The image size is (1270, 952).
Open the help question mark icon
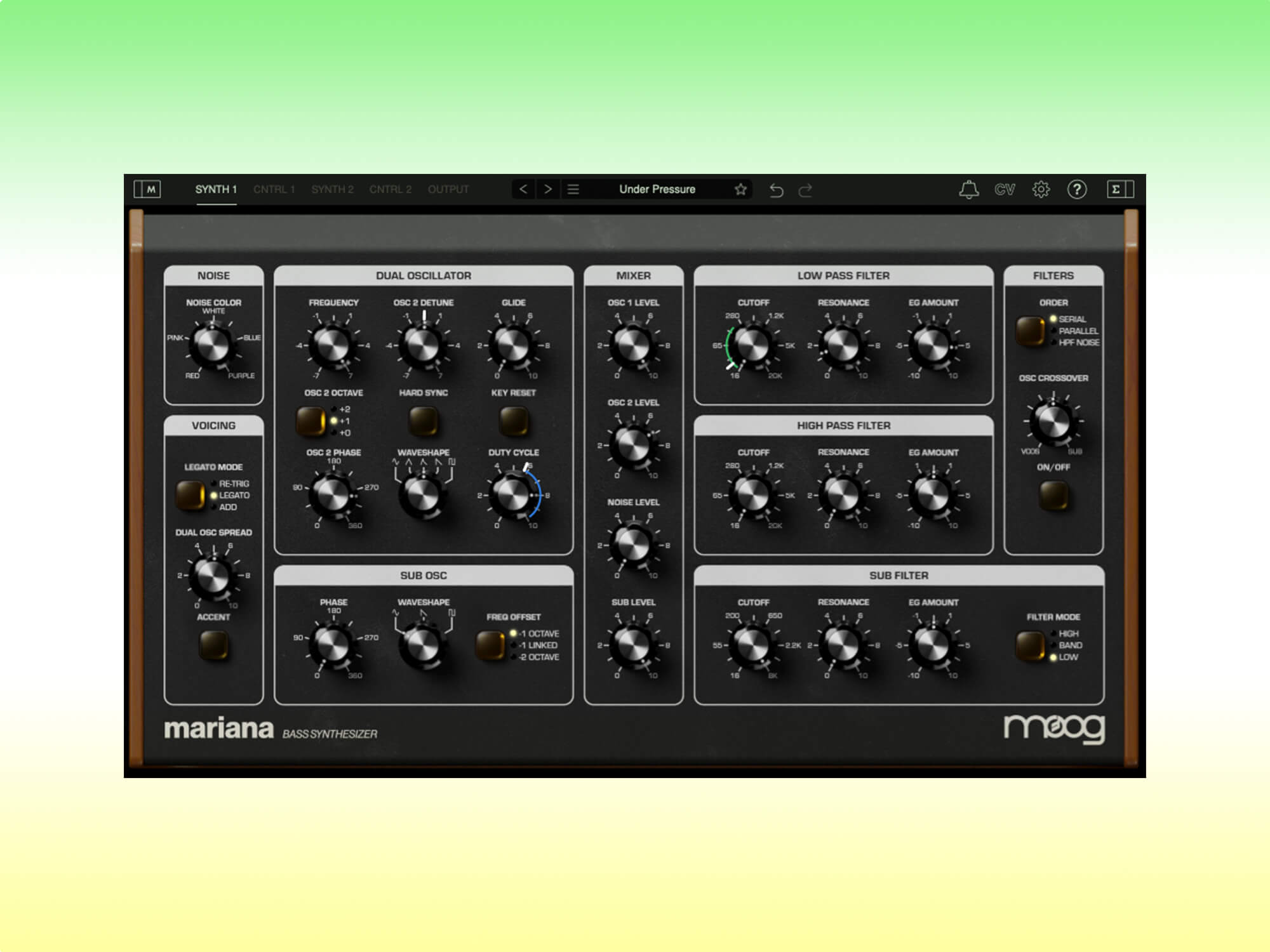[1077, 189]
